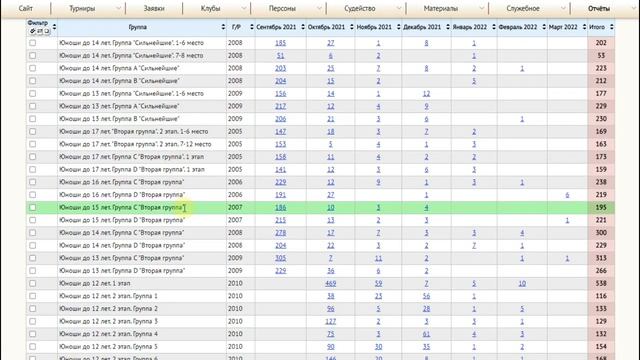Click the Группа column header
The width and height of the screenshot is (640, 360).
point(138,27)
